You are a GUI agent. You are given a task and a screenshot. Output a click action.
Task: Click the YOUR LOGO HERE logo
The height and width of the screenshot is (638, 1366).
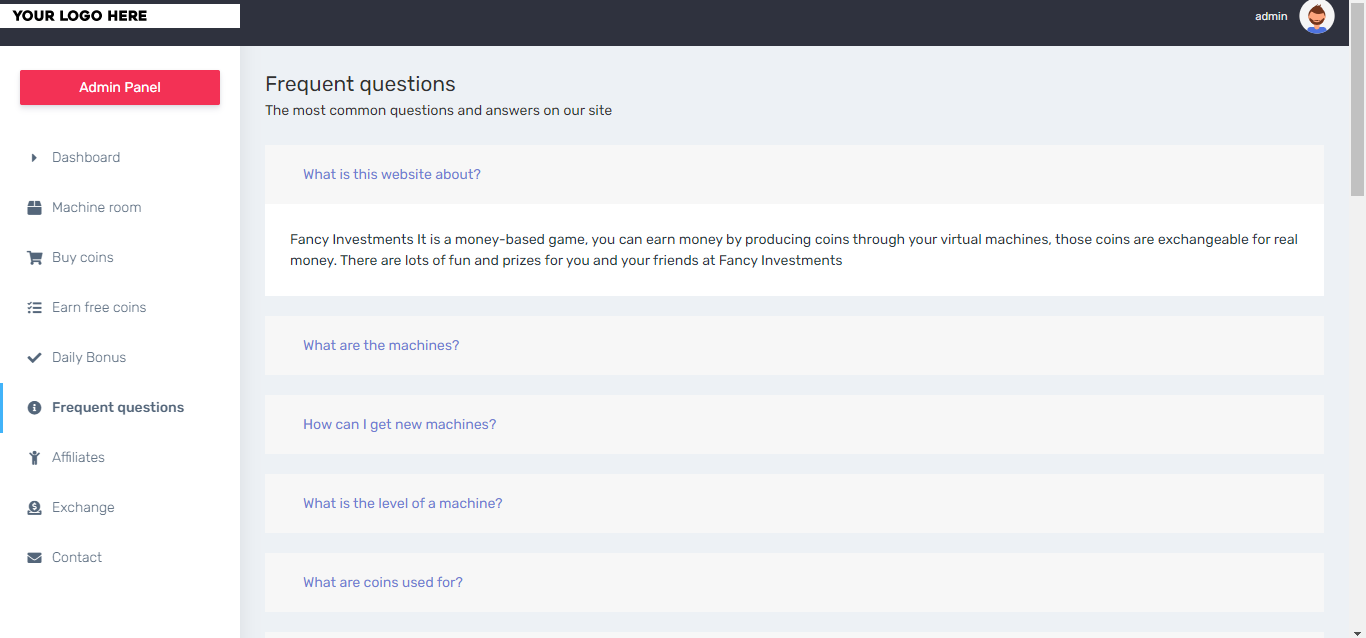[120, 16]
